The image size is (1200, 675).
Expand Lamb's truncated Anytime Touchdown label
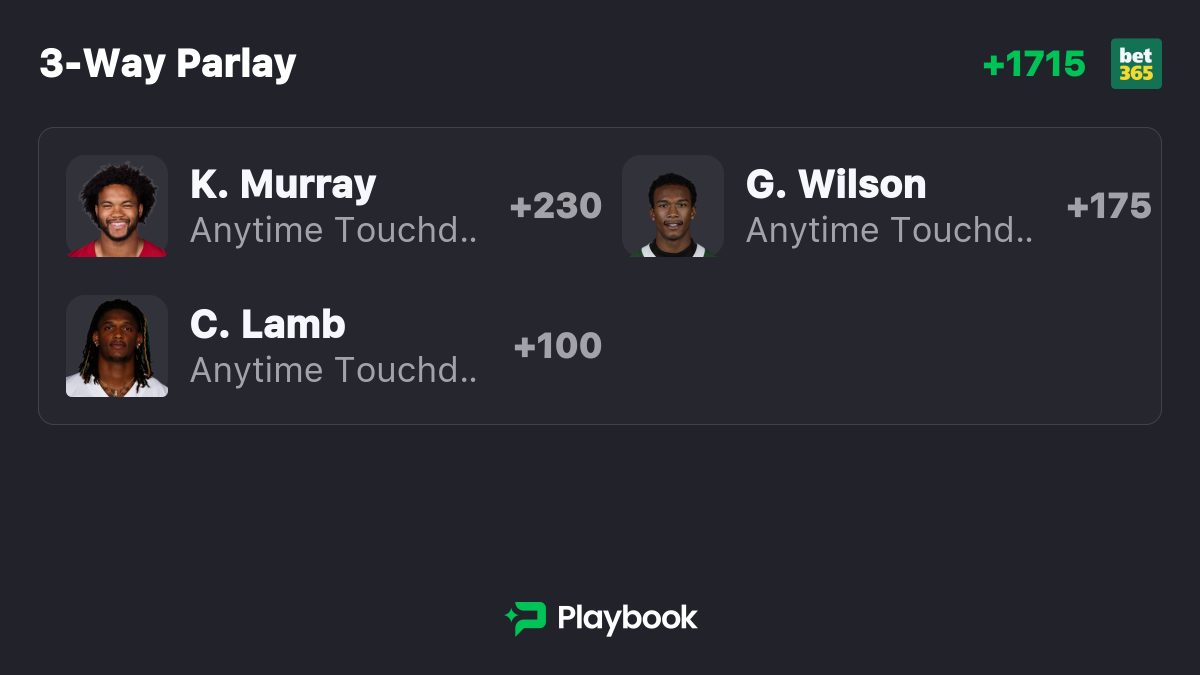(334, 370)
